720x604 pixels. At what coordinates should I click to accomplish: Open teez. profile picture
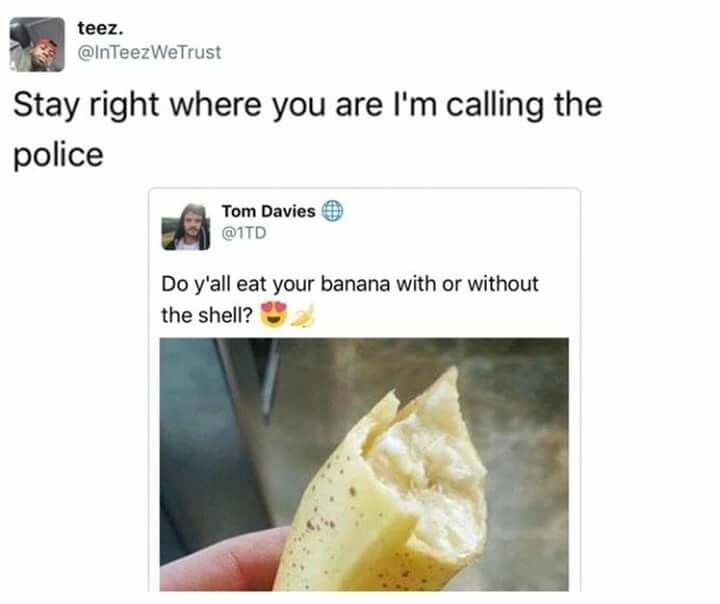click(x=37, y=45)
